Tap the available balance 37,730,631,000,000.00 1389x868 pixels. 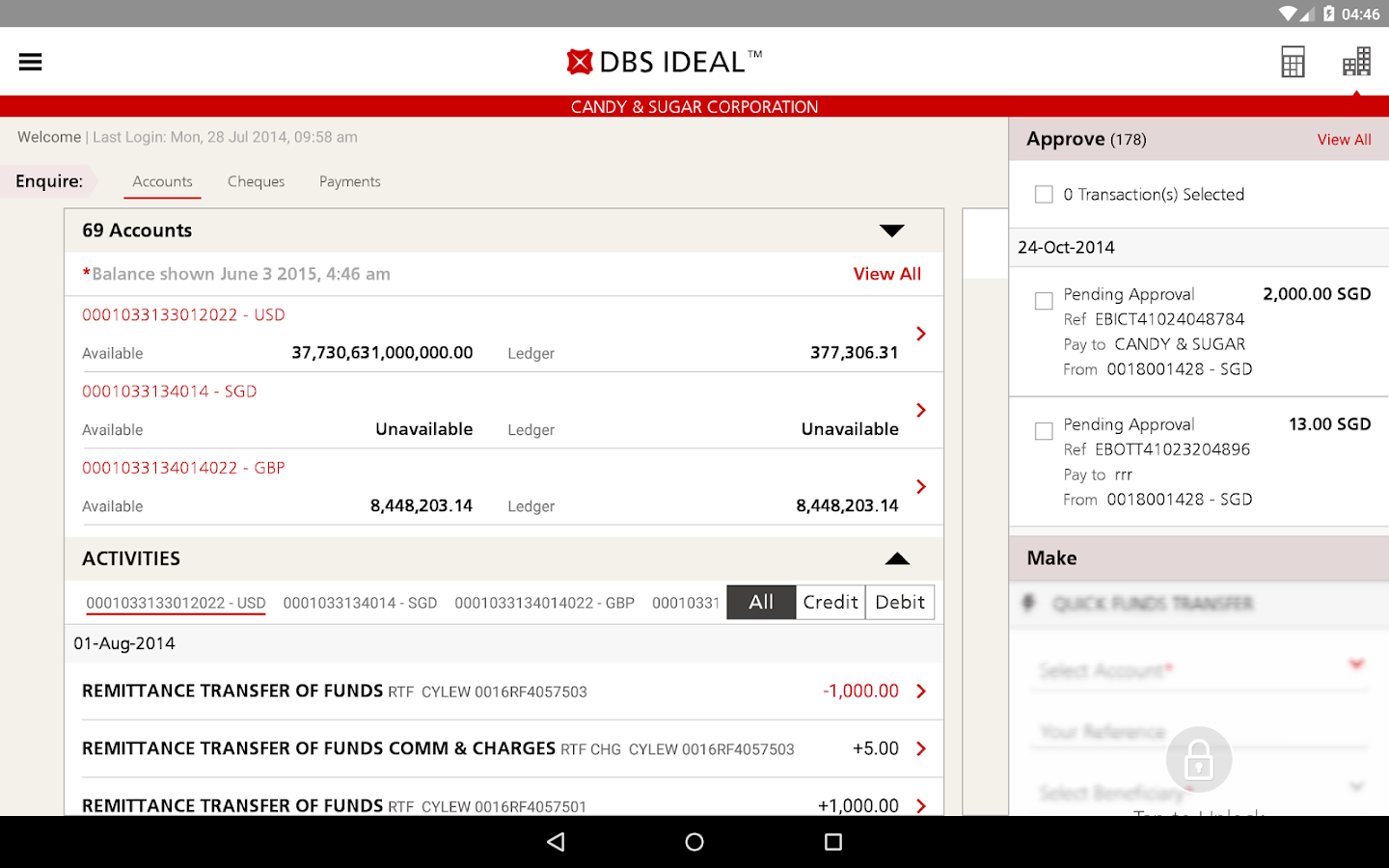[382, 353]
